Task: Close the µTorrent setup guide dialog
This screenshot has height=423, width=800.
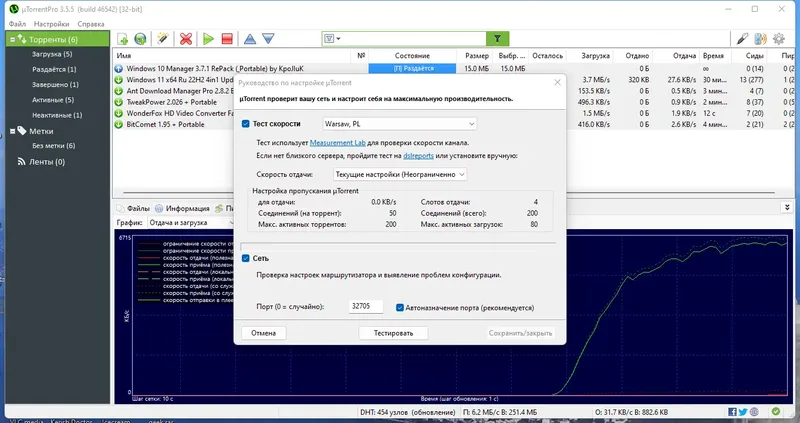Action: click(x=557, y=82)
